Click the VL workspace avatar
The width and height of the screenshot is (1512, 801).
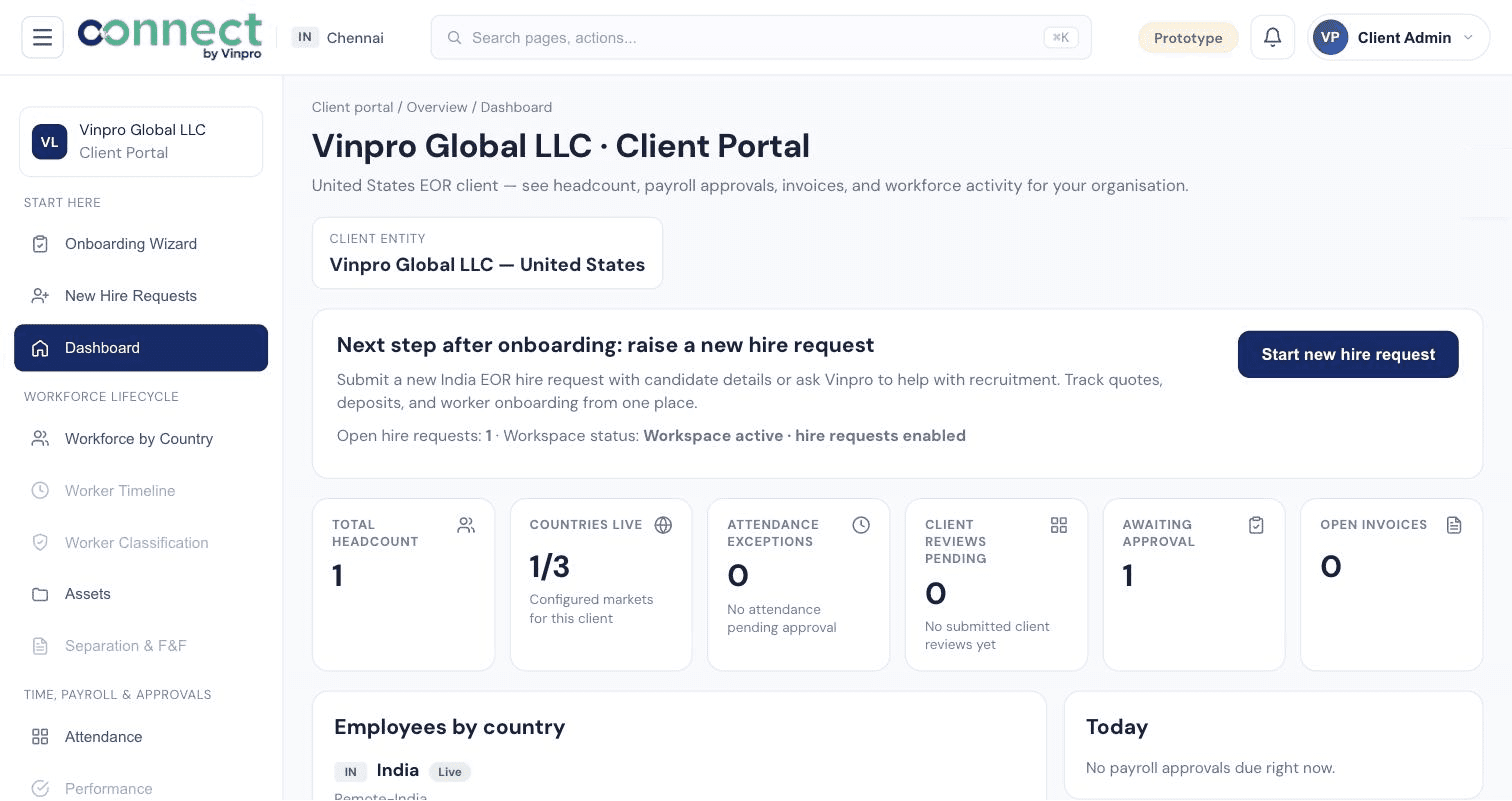[49, 142]
